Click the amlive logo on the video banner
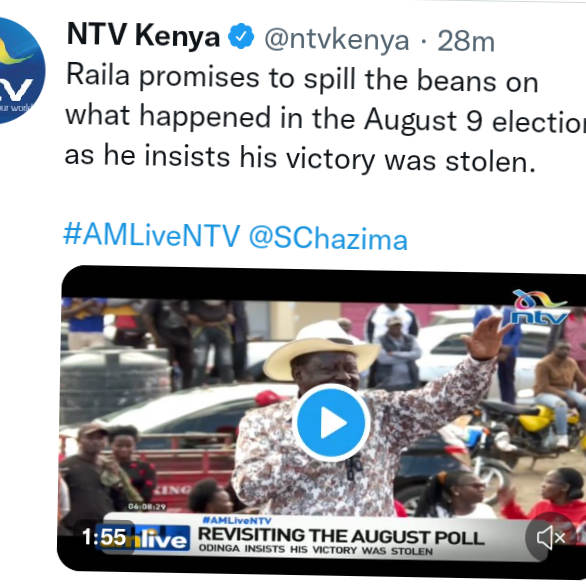Viewport: 586px width, 586px height. click(143, 539)
